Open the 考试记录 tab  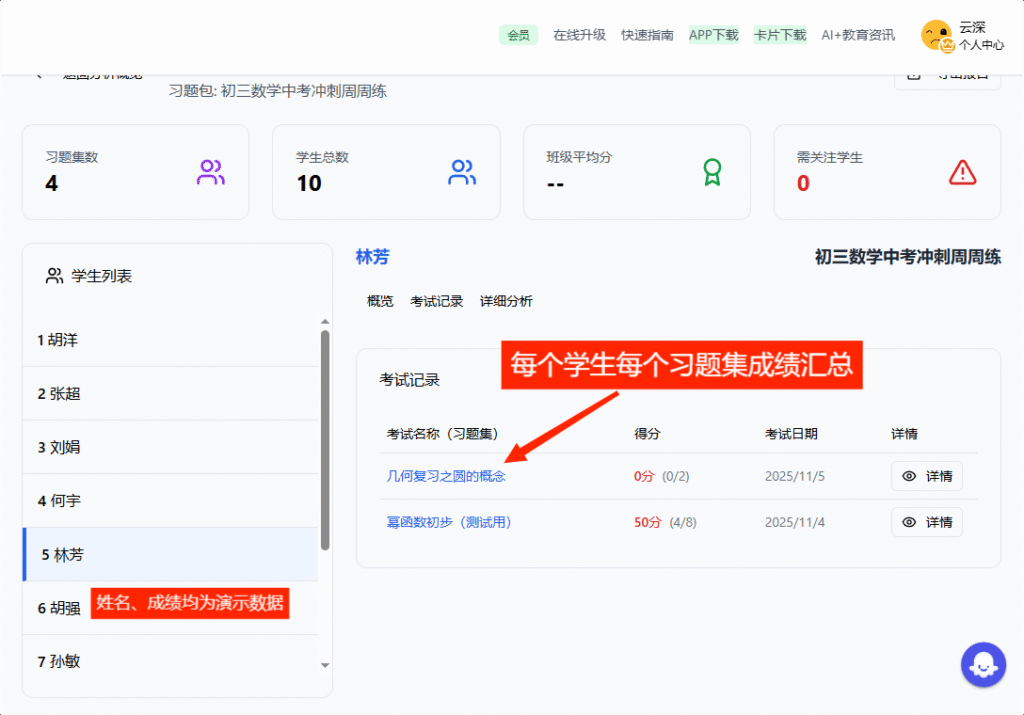point(437,301)
